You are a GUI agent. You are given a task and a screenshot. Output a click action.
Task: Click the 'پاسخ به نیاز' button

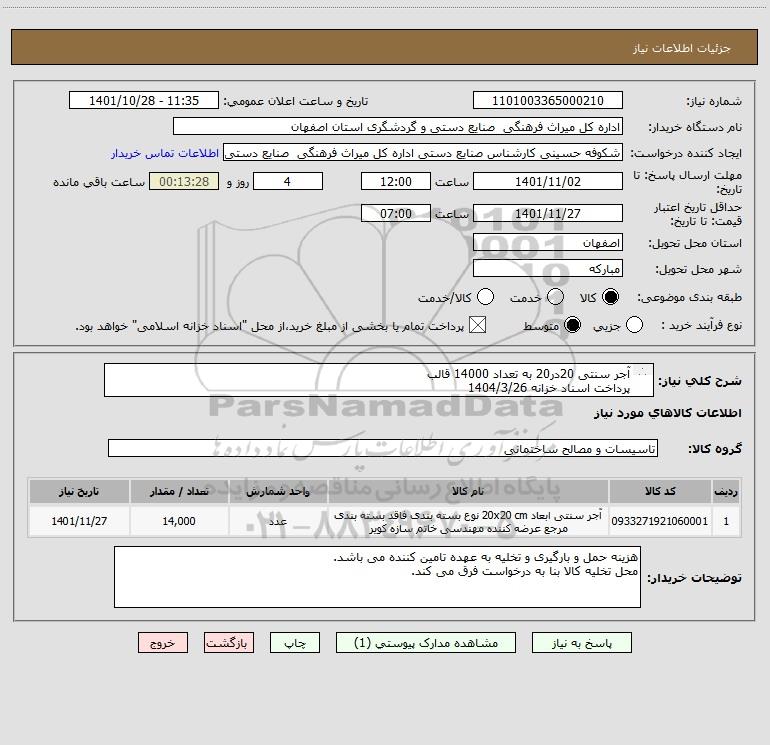[581, 642]
